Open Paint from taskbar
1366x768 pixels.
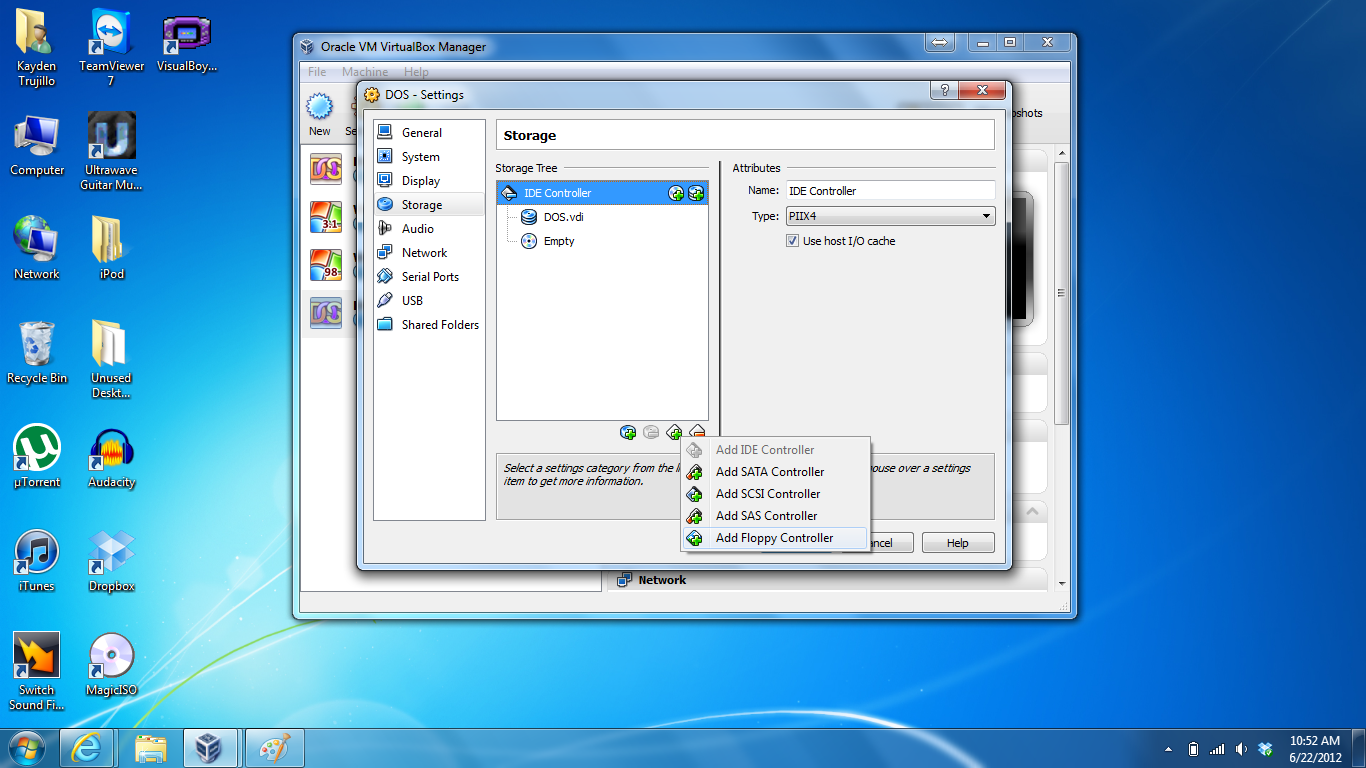[x=273, y=748]
